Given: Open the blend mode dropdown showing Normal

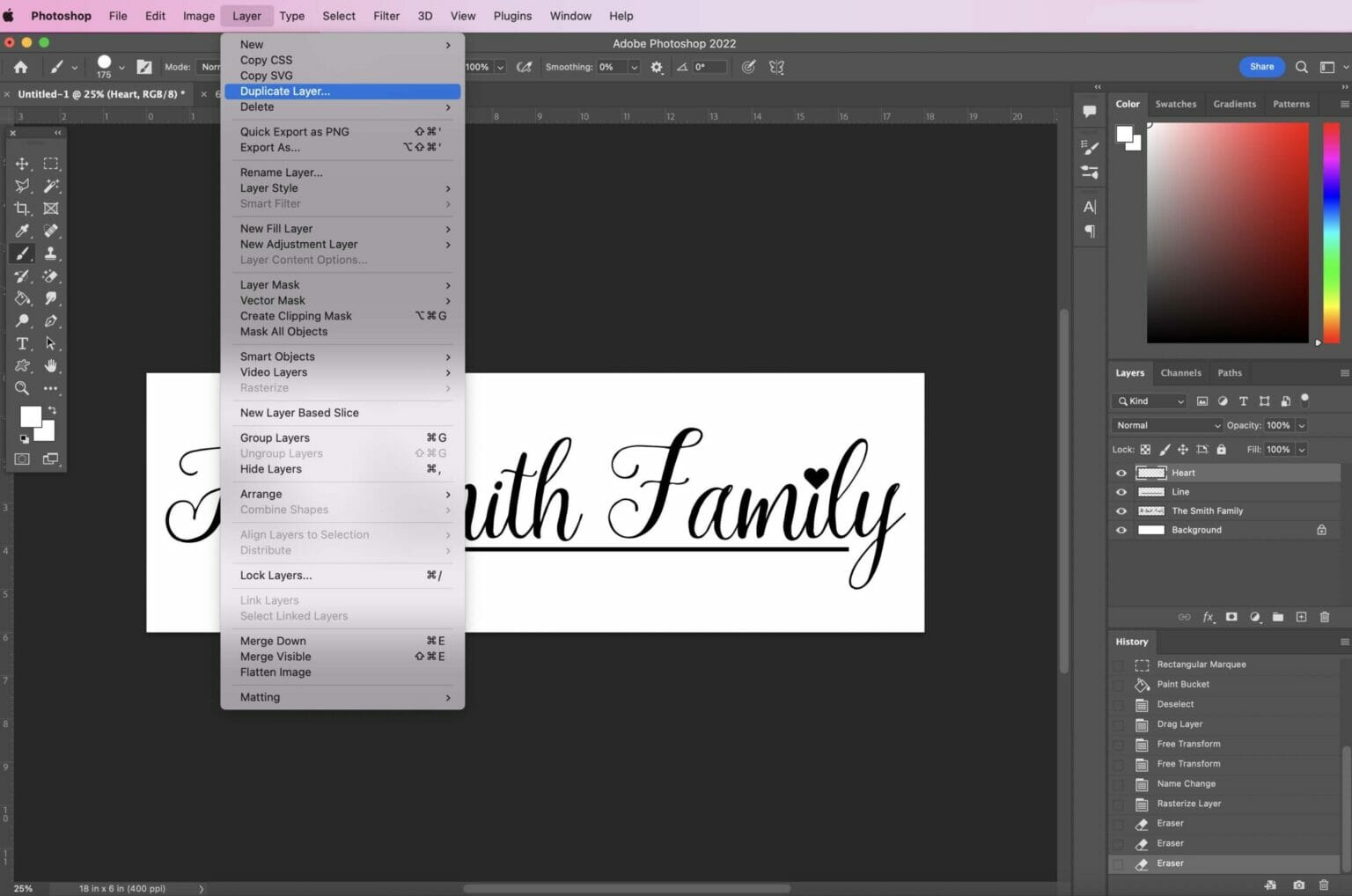Looking at the screenshot, I should tap(1166, 425).
